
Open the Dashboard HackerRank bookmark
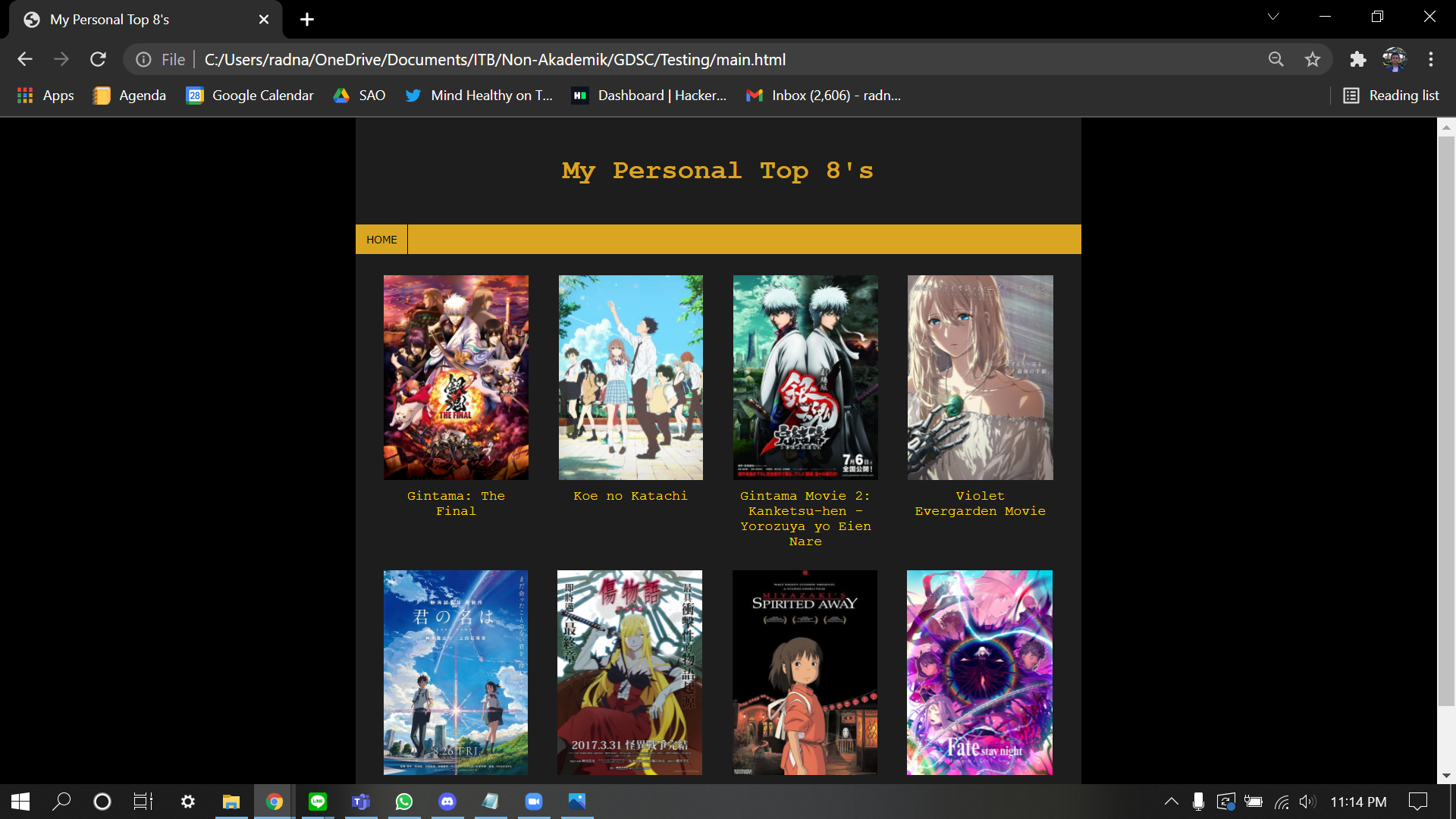pyautogui.click(x=649, y=96)
